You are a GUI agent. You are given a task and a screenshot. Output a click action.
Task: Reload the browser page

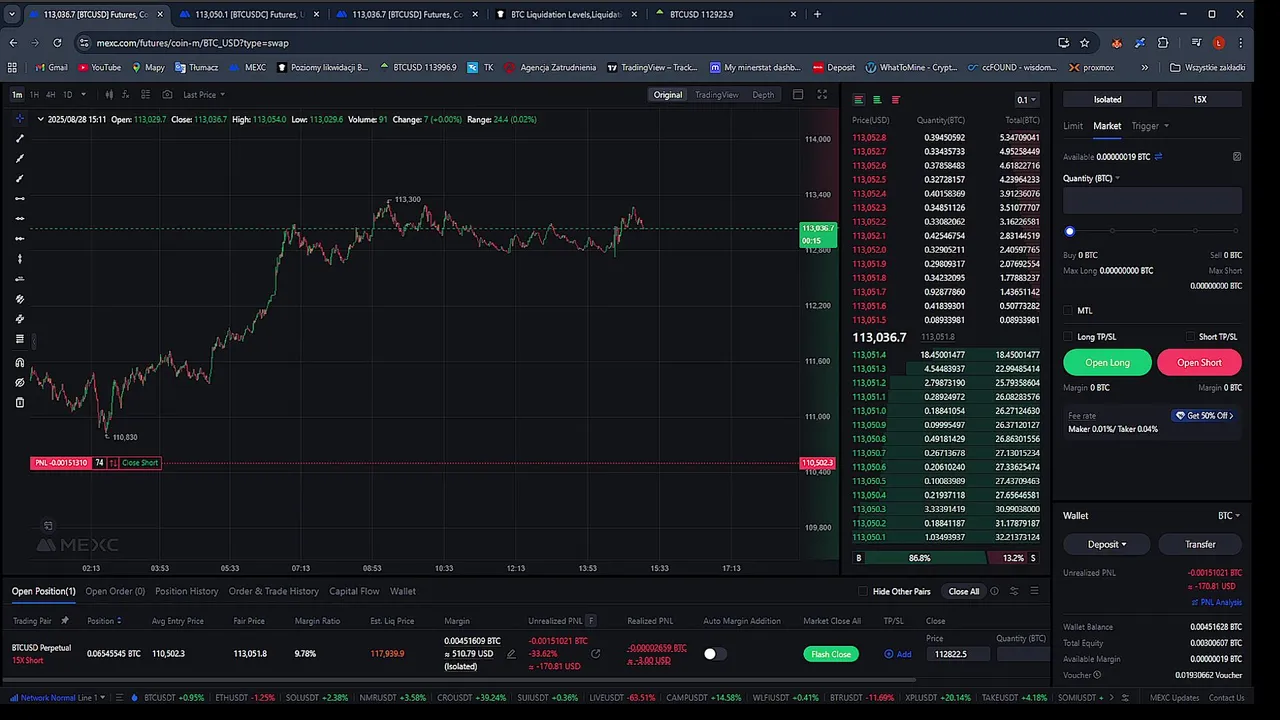pos(57,43)
